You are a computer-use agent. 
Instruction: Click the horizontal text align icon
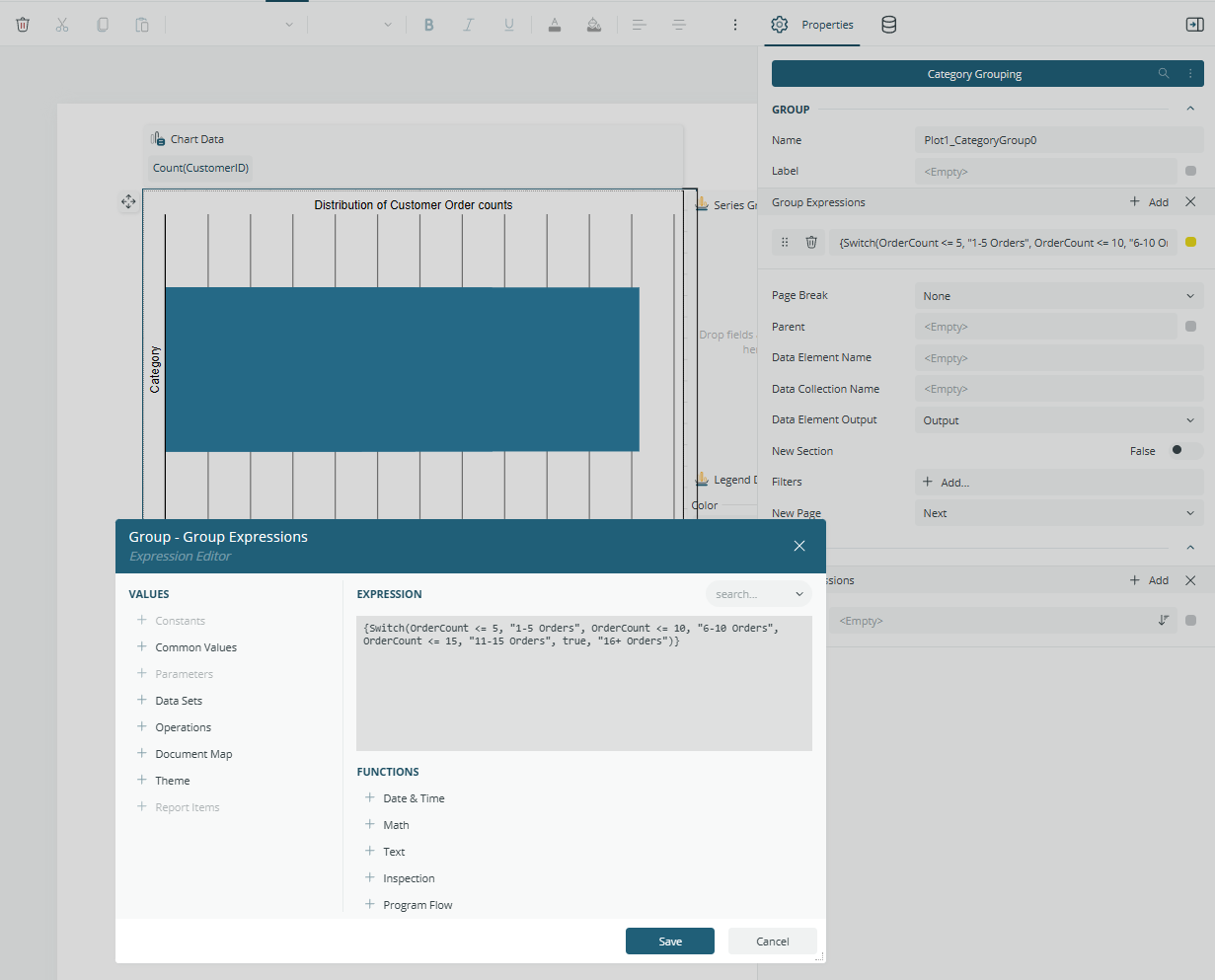[x=640, y=25]
